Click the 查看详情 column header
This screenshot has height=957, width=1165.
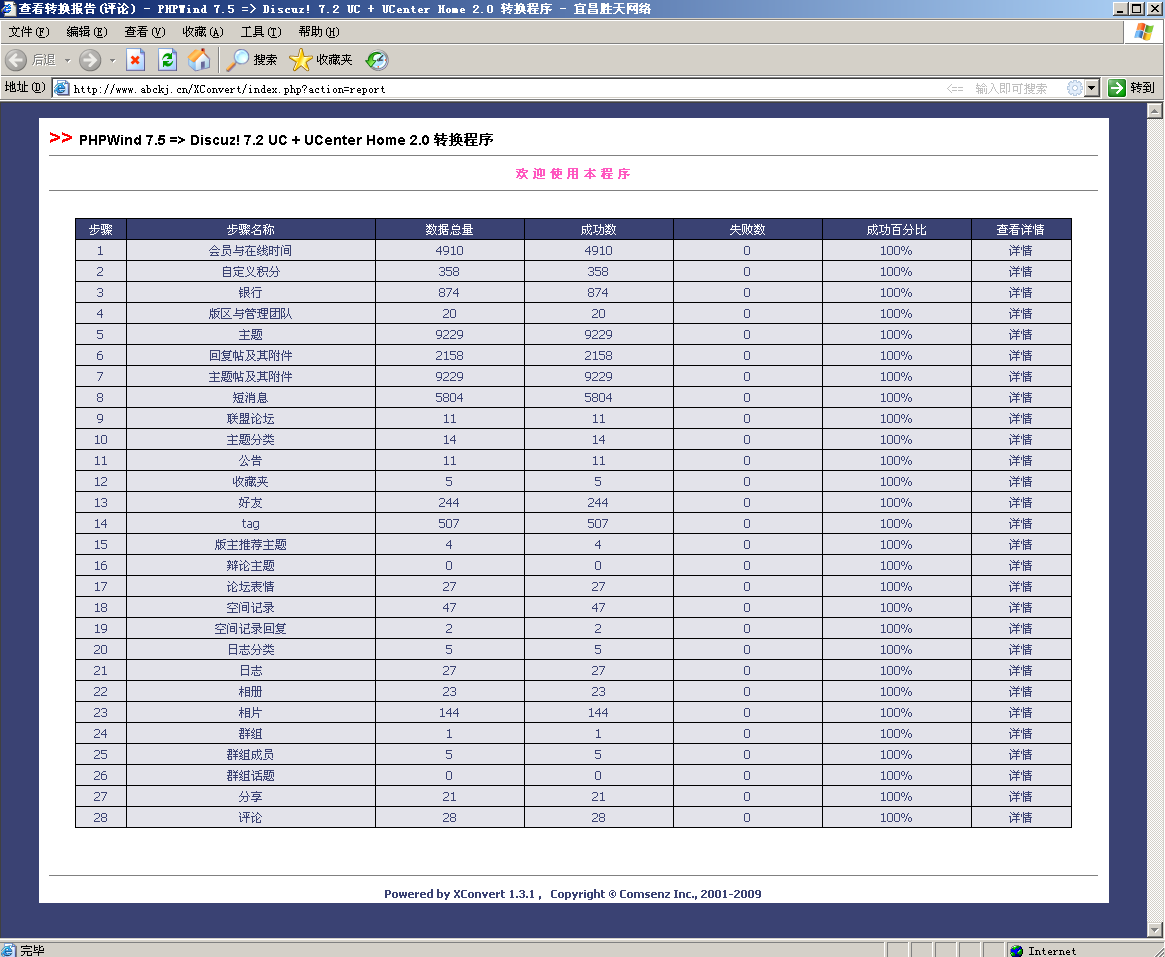(1021, 230)
